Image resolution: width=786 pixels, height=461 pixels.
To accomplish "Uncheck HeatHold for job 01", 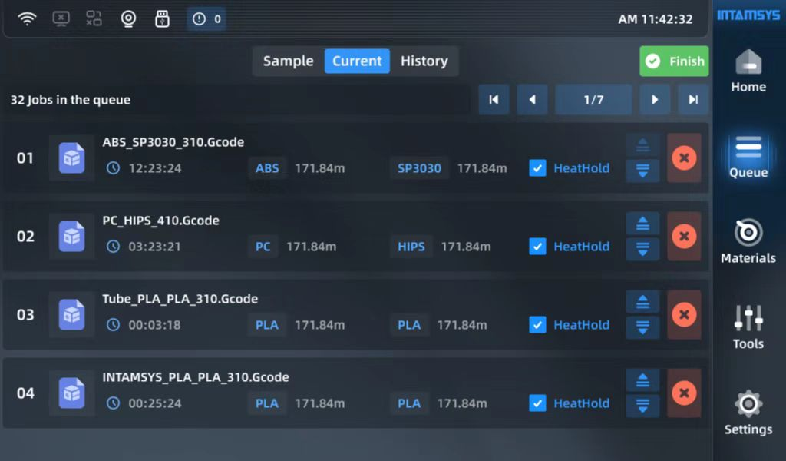I will [x=537, y=168].
